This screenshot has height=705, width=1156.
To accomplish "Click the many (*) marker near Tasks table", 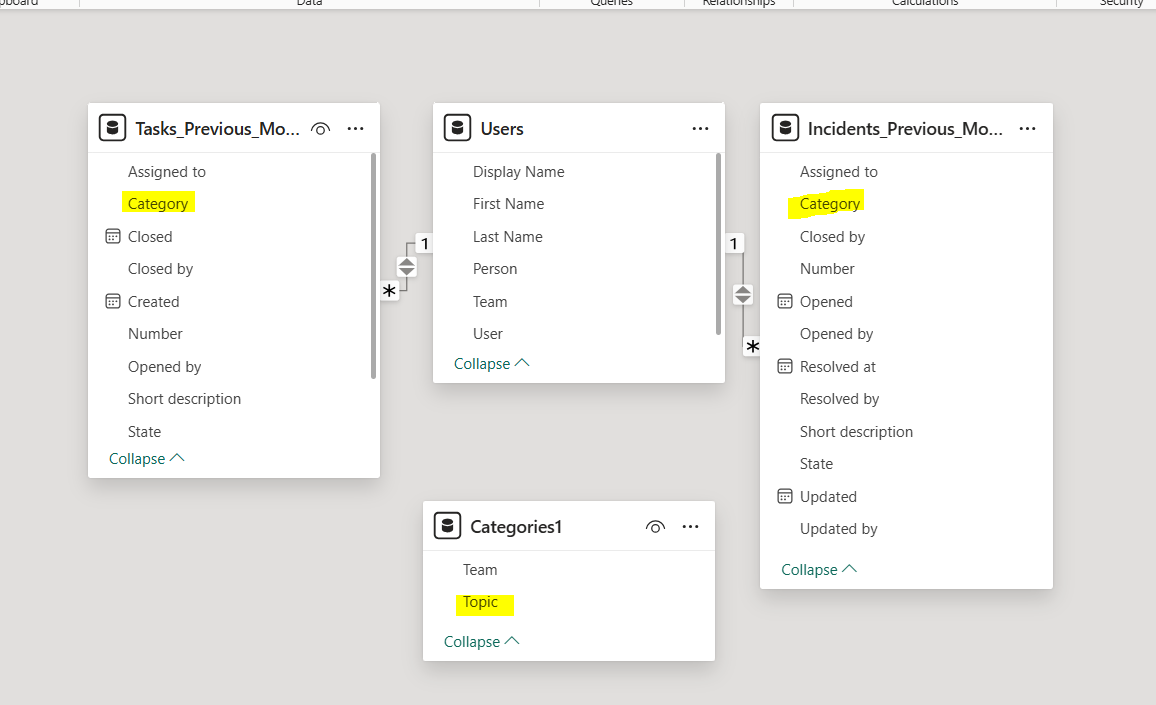I will [x=389, y=291].
